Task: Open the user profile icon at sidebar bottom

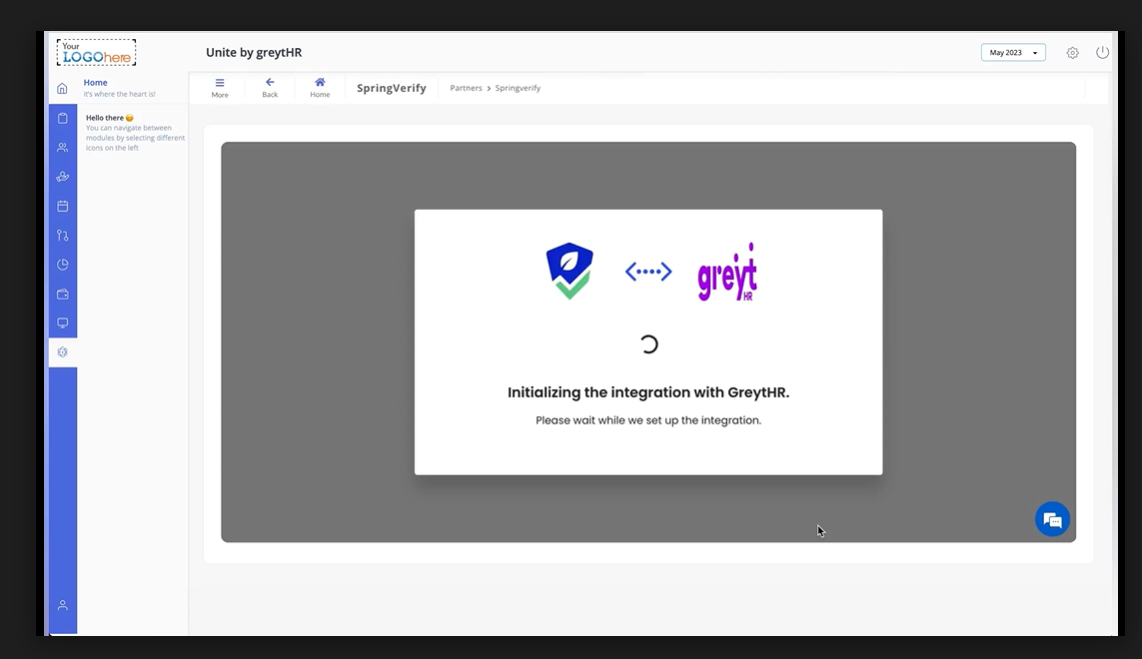Action: [x=62, y=605]
